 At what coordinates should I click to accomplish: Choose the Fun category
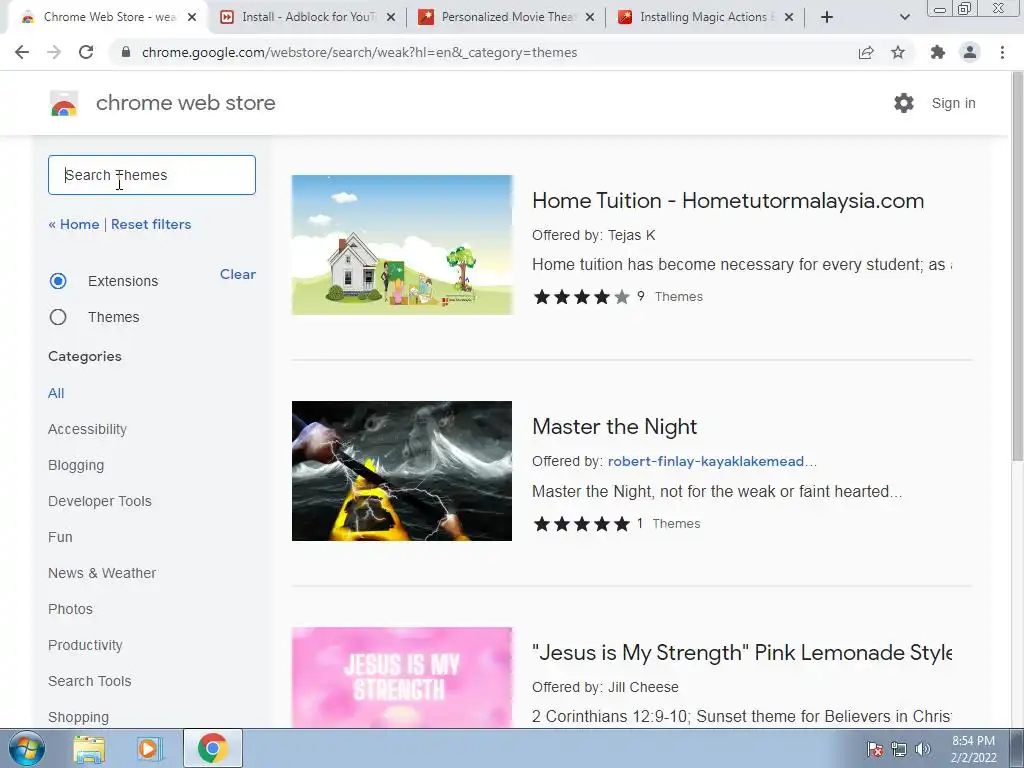[x=60, y=537]
